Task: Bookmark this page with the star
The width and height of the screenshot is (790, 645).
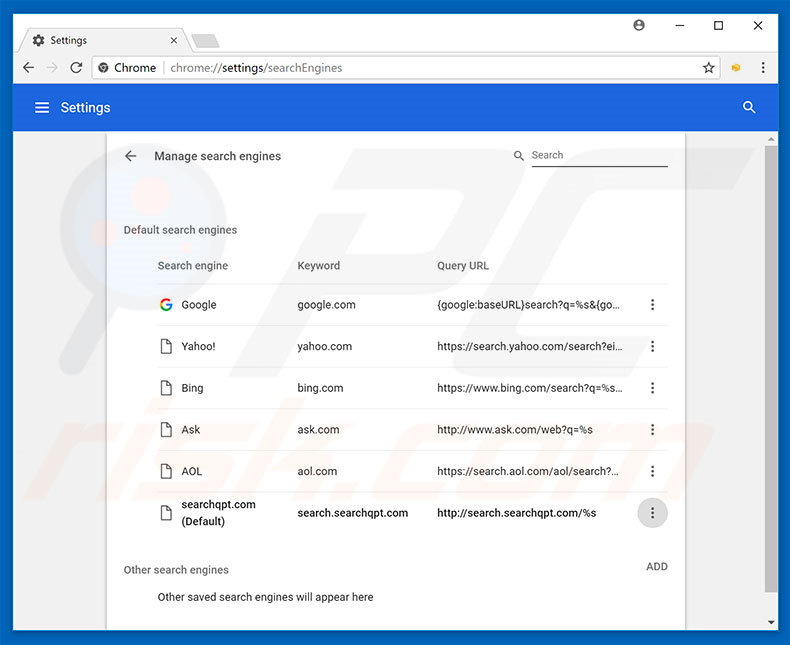Action: point(708,68)
